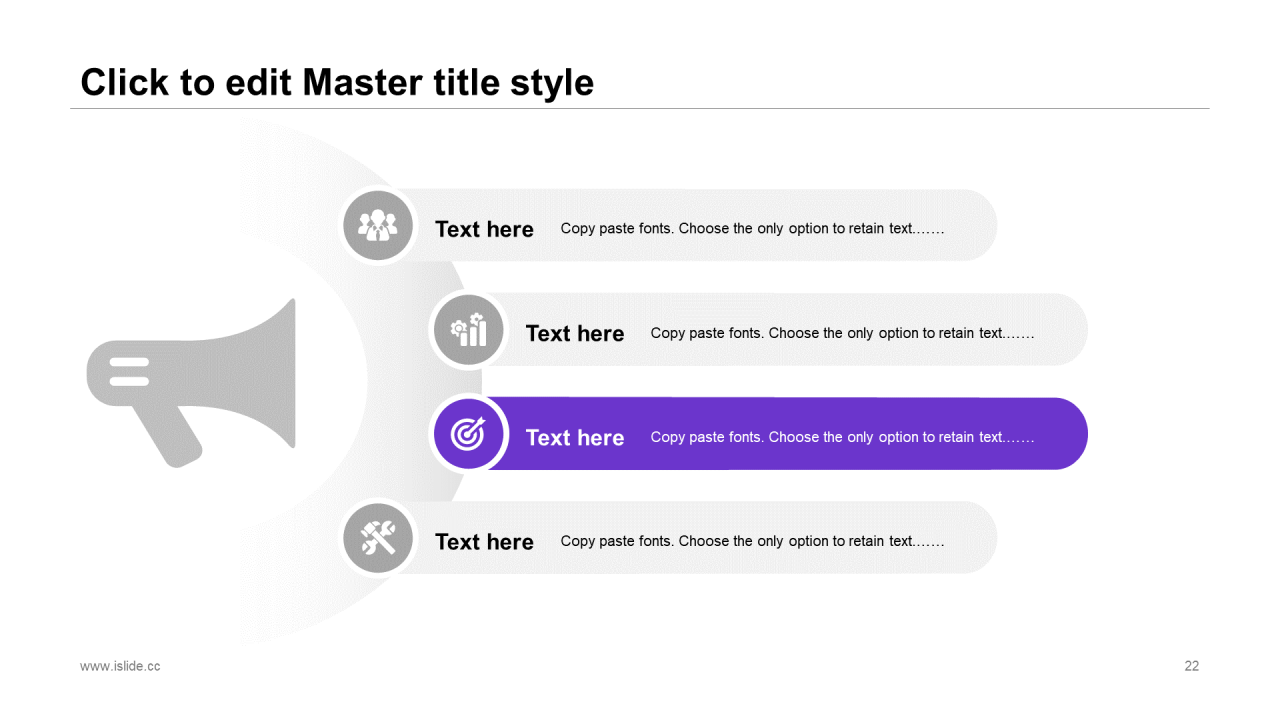Image resolution: width=1280 pixels, height=720 pixels.
Task: Click 'Copy paste fonts' text in people row
Action: (752, 228)
